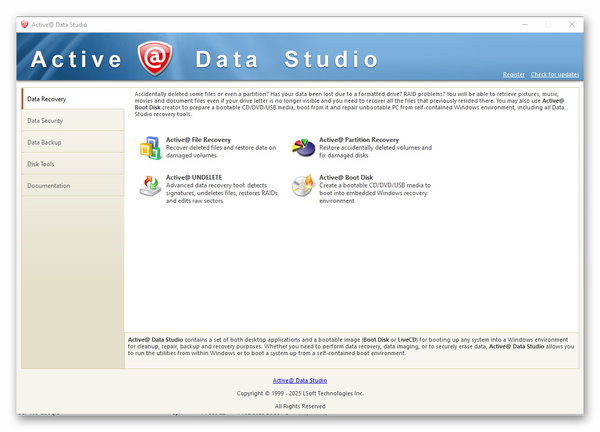Click the Check for updates link

(x=555, y=75)
